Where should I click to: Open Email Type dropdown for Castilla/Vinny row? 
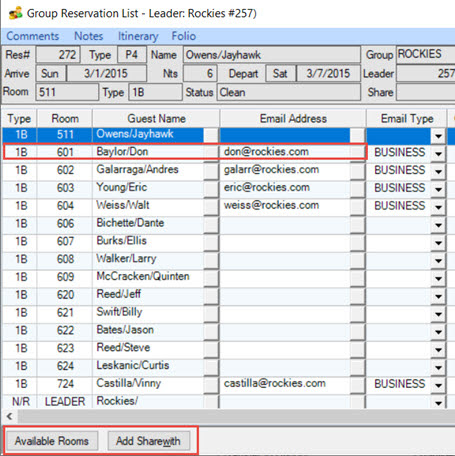click(438, 385)
